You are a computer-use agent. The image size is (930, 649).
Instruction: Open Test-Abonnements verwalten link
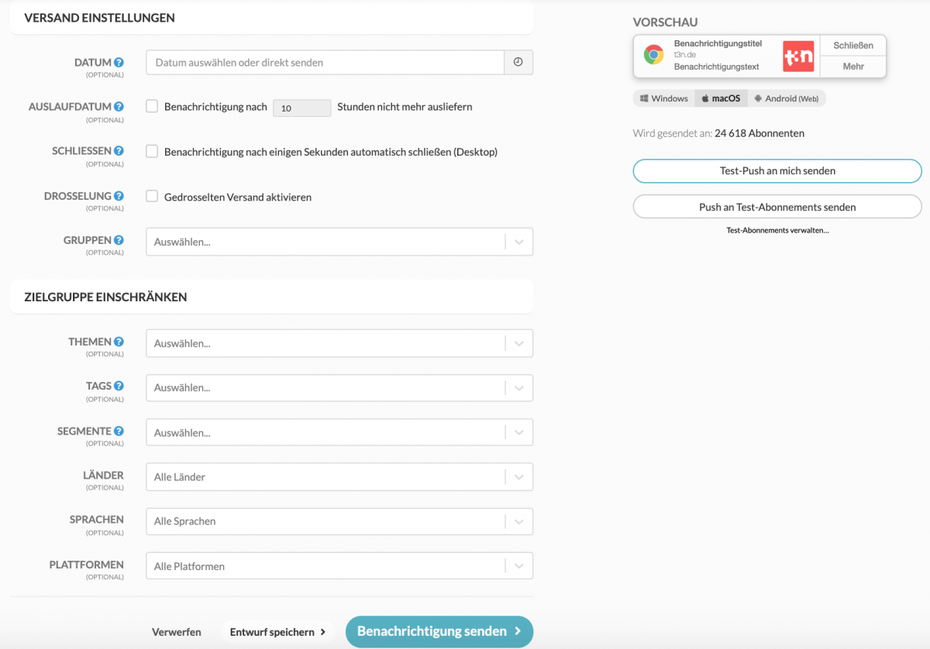coord(777,230)
